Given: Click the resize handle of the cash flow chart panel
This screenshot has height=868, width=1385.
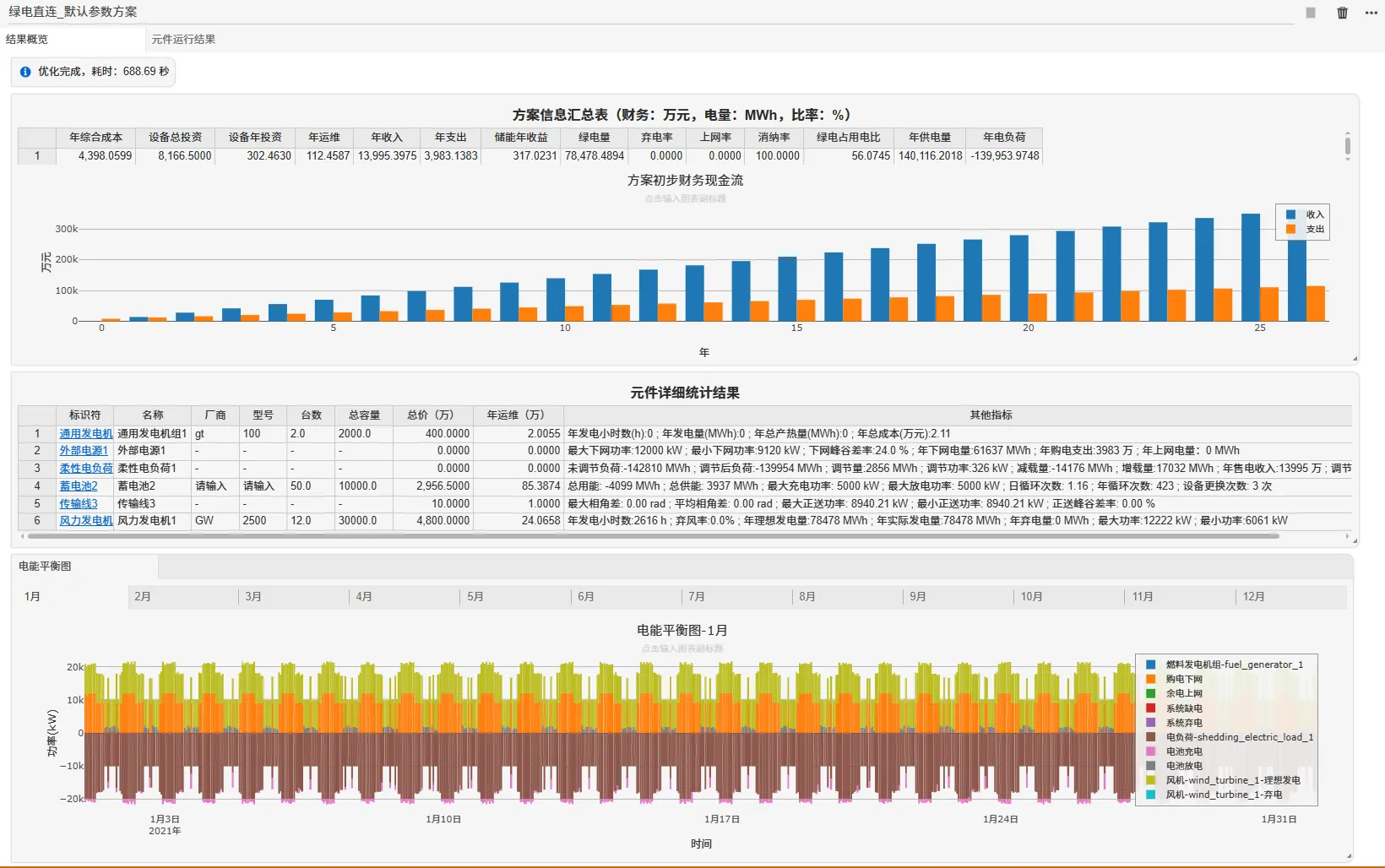Looking at the screenshot, I should click(x=1355, y=359).
